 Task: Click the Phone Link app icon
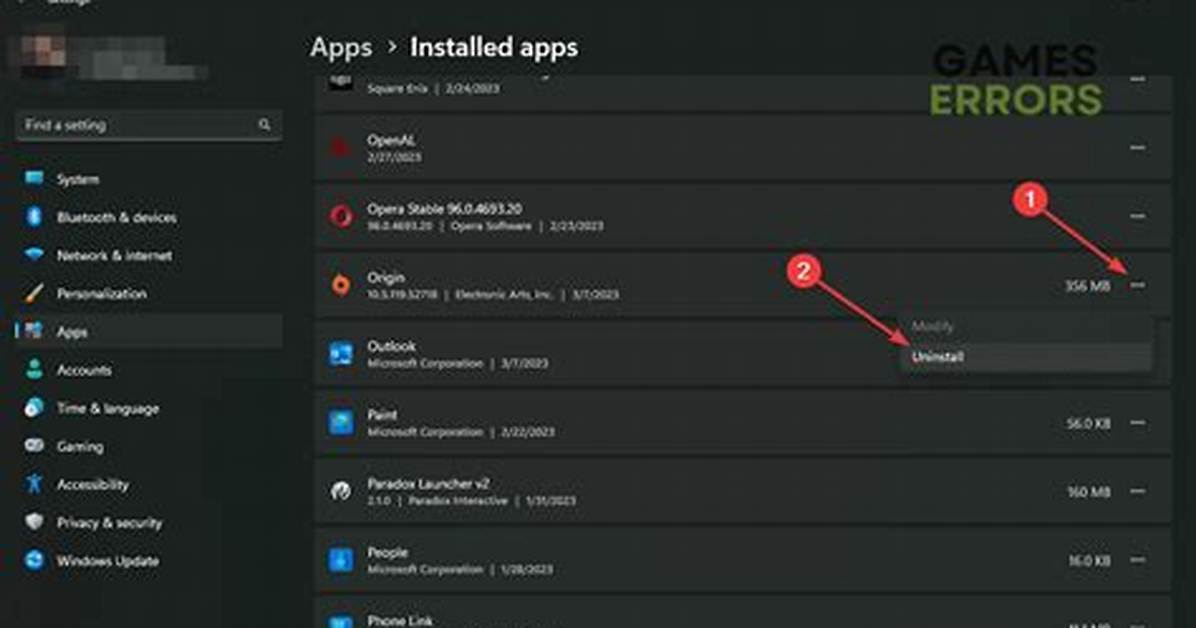tap(340, 622)
